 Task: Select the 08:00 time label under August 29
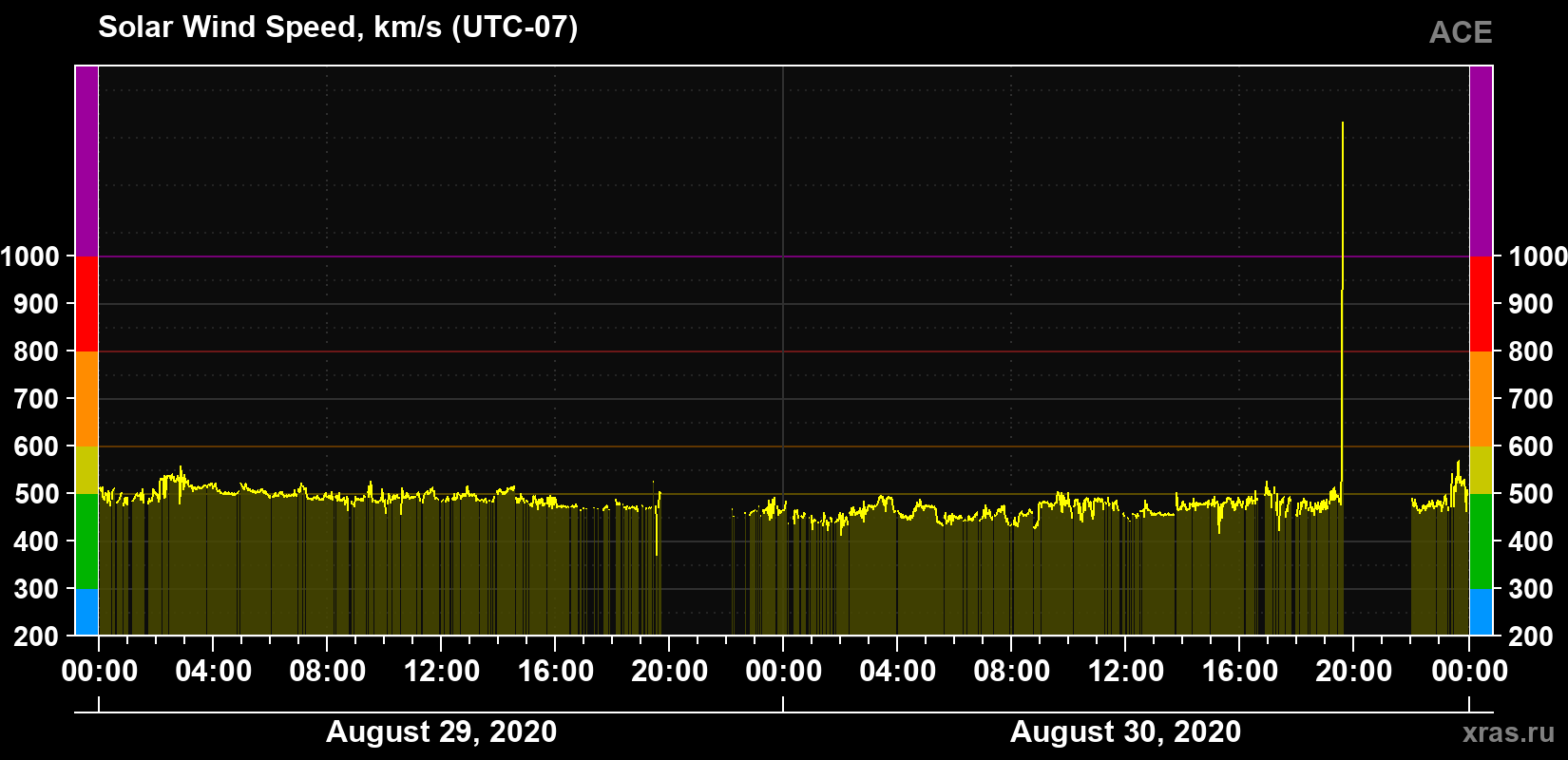[x=328, y=672]
